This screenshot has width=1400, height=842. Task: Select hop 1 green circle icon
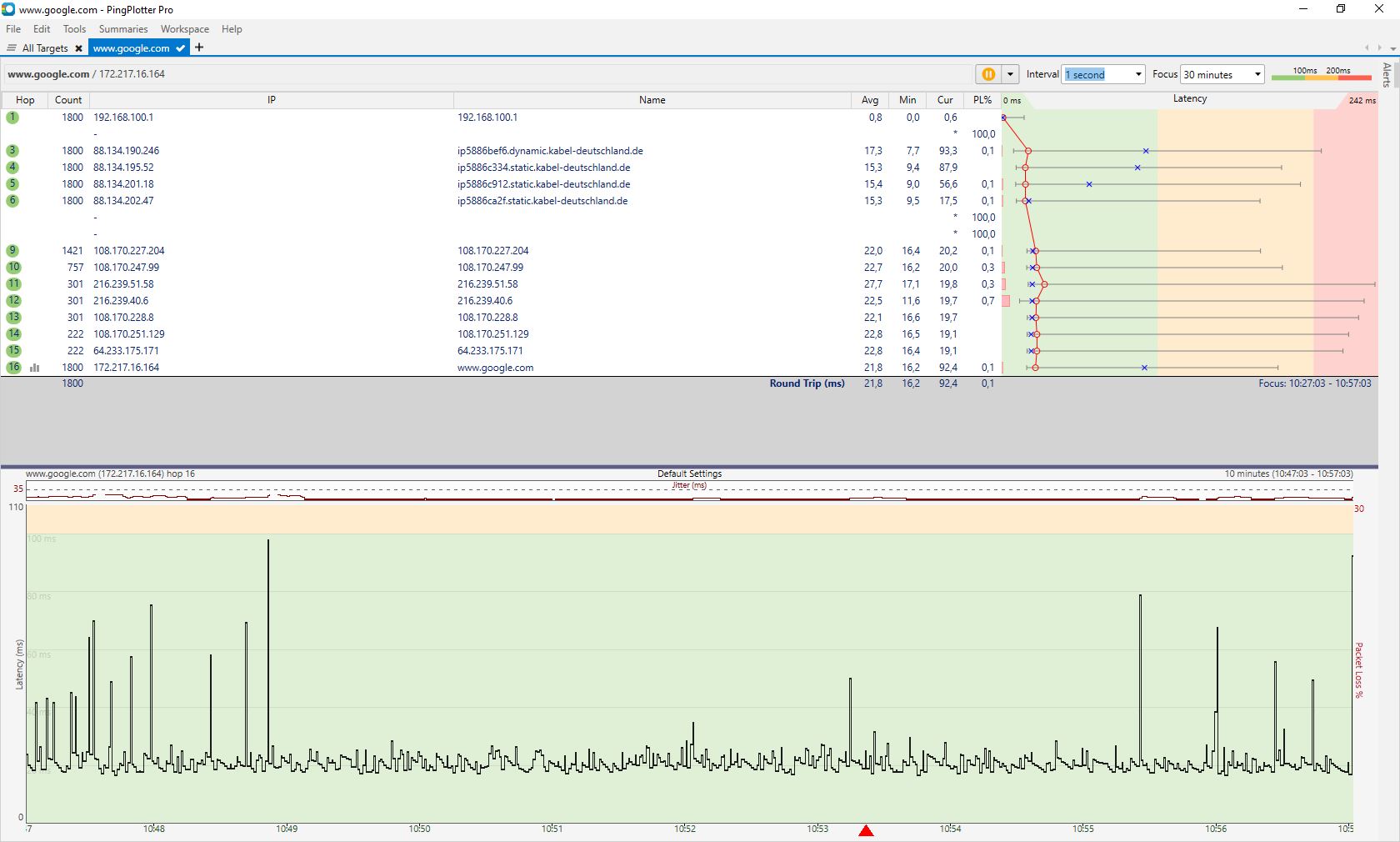coord(12,118)
